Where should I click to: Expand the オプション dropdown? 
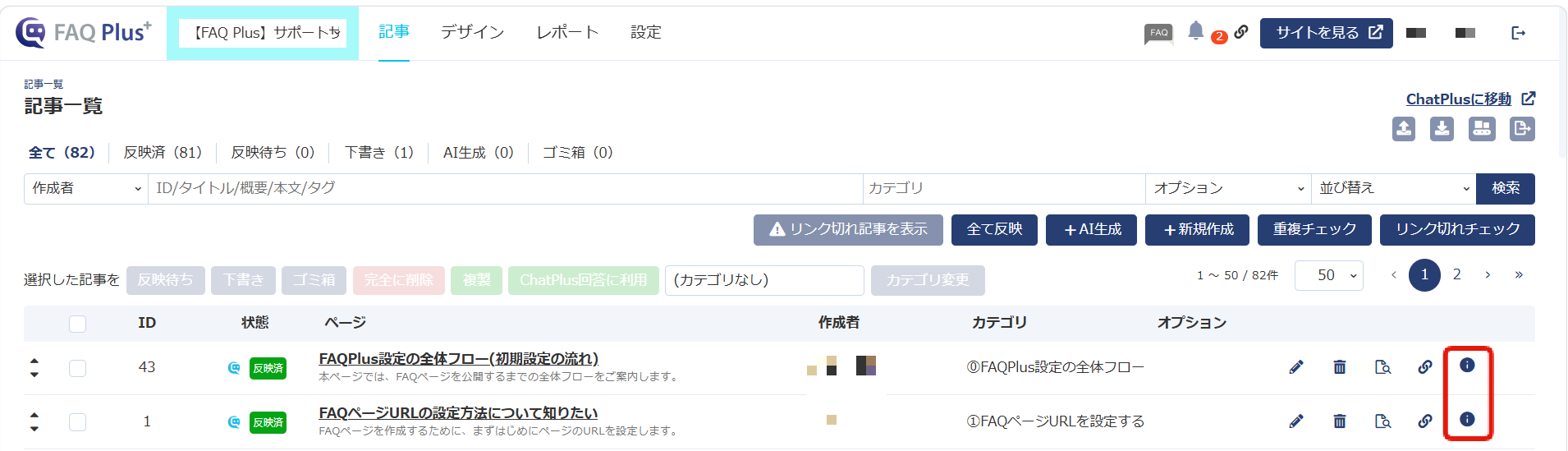(1228, 188)
